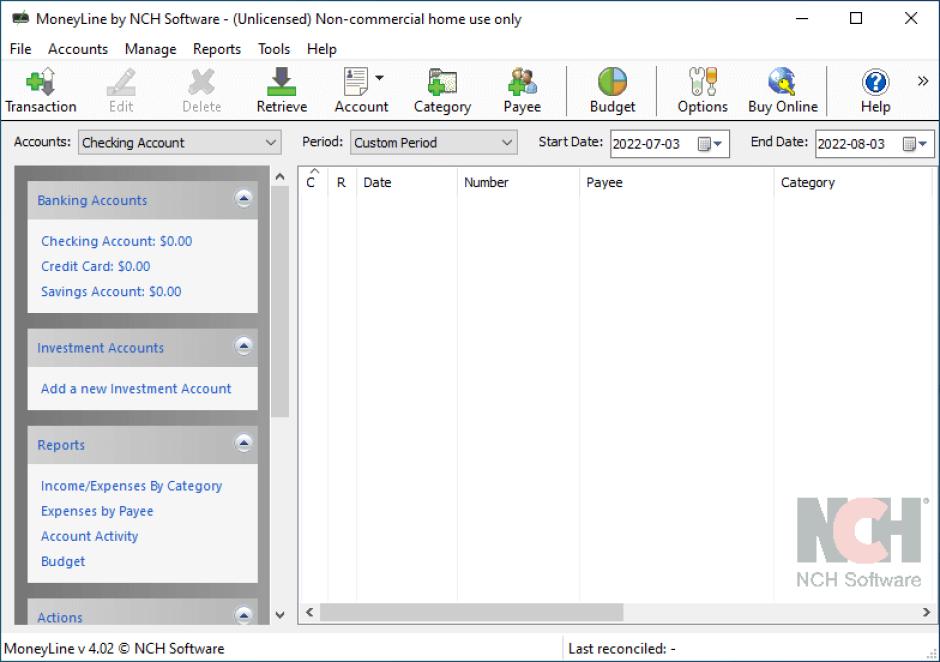Sort by the R column header

point(342,182)
